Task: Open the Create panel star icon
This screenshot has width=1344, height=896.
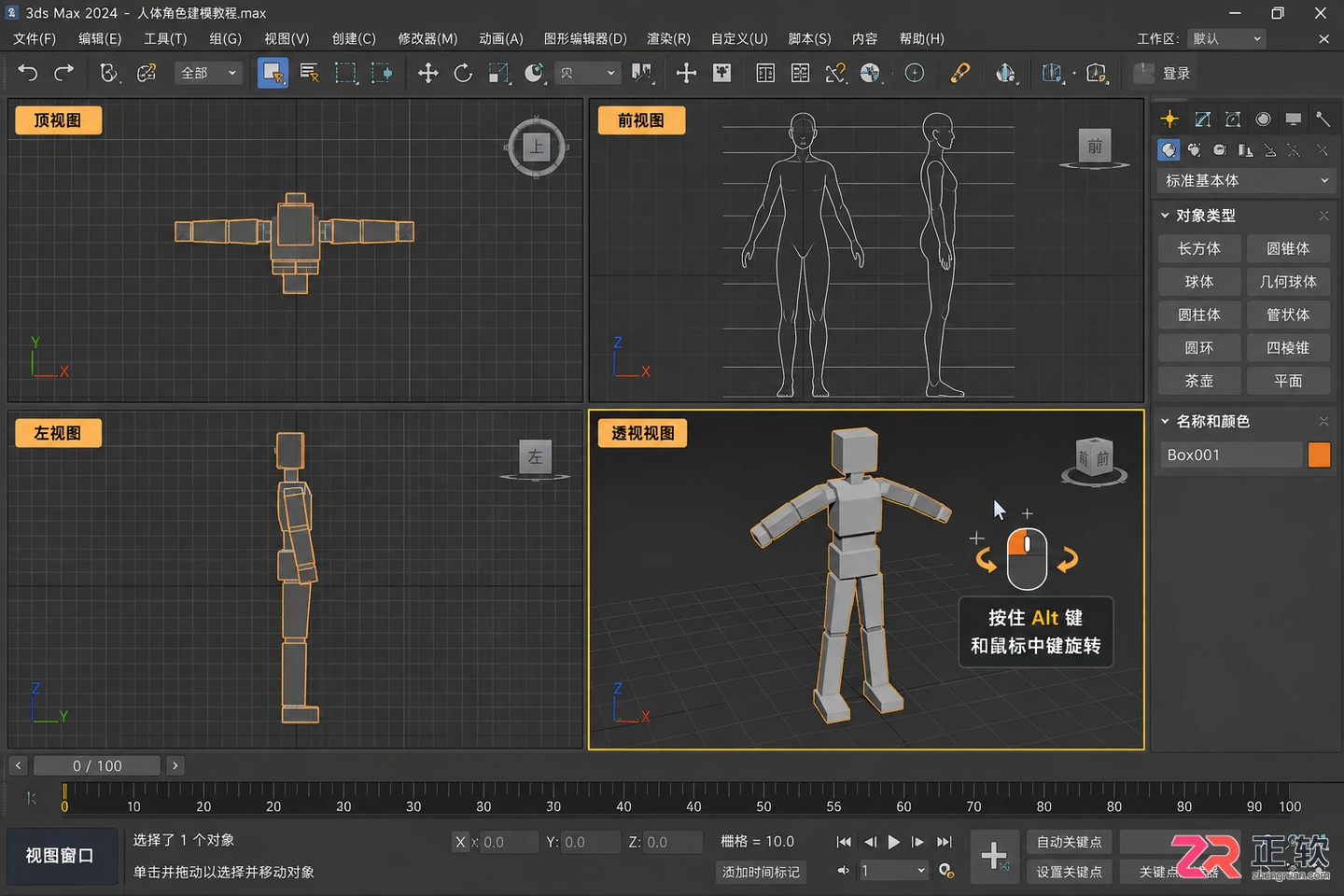Action: [1169, 119]
